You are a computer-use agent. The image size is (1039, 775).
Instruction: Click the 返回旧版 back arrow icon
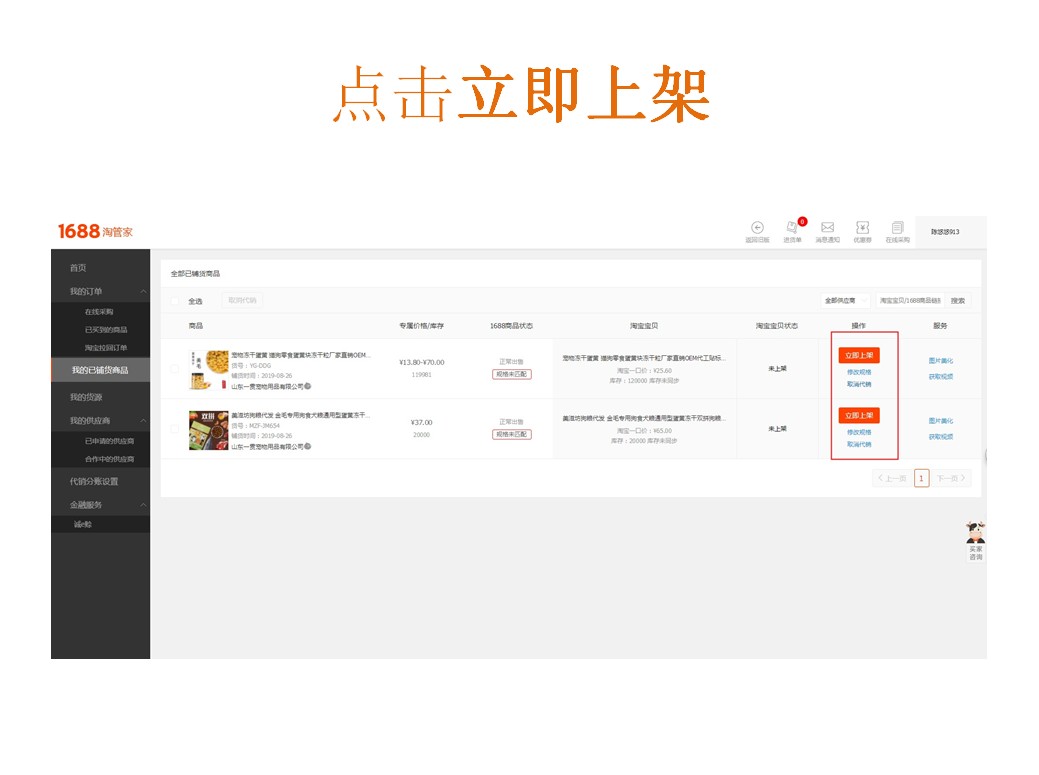click(756, 231)
